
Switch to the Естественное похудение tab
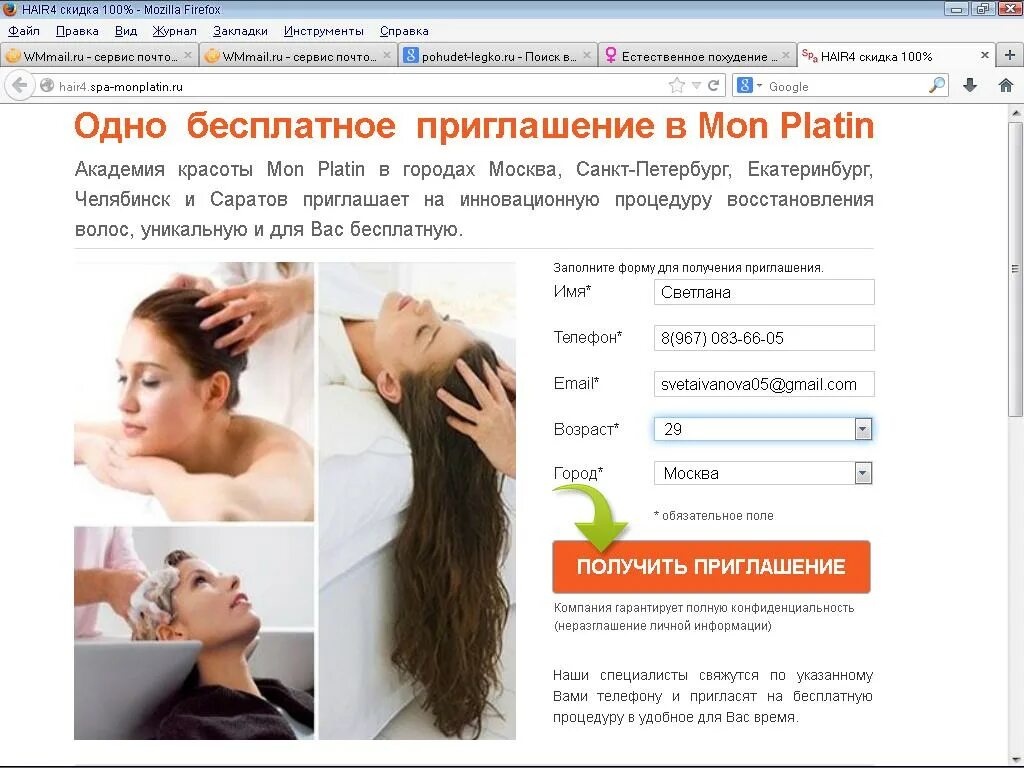(697, 56)
